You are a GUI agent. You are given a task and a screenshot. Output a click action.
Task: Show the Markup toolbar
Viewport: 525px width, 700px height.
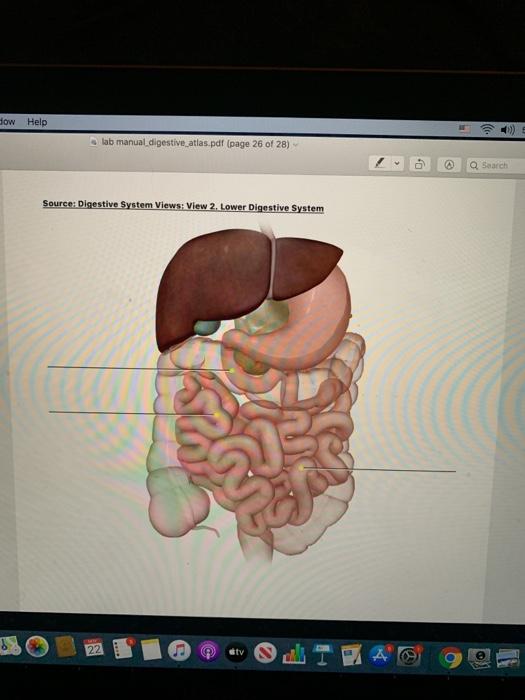[x=450, y=165]
